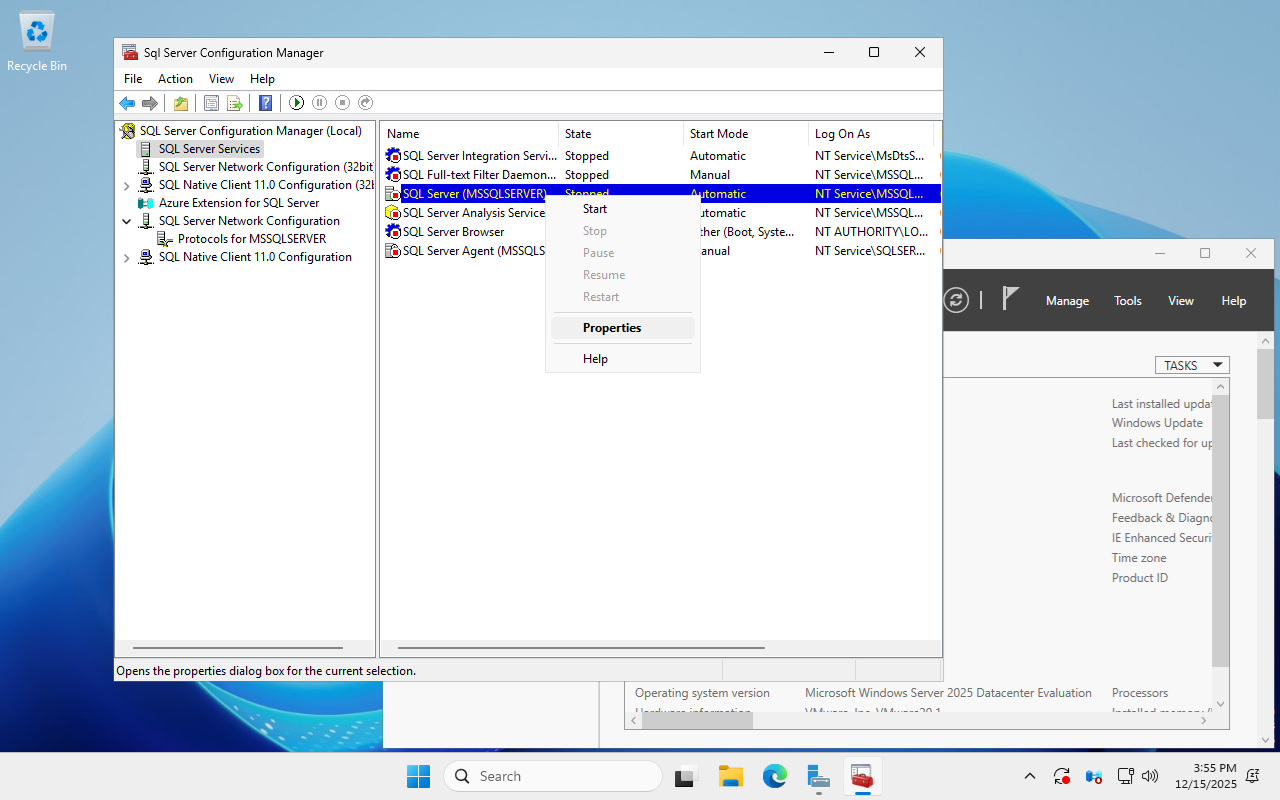The height and width of the screenshot is (800, 1280).
Task: Click the Restart service toolbar icon
Action: point(365,102)
